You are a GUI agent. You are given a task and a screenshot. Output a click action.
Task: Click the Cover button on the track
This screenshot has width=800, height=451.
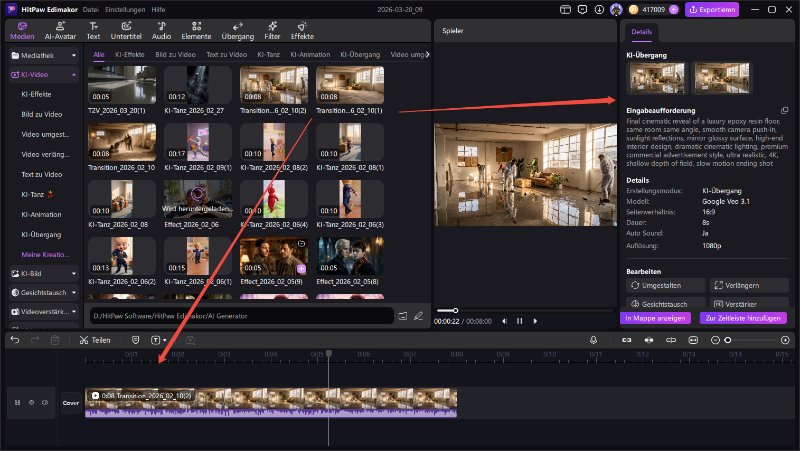tap(71, 403)
